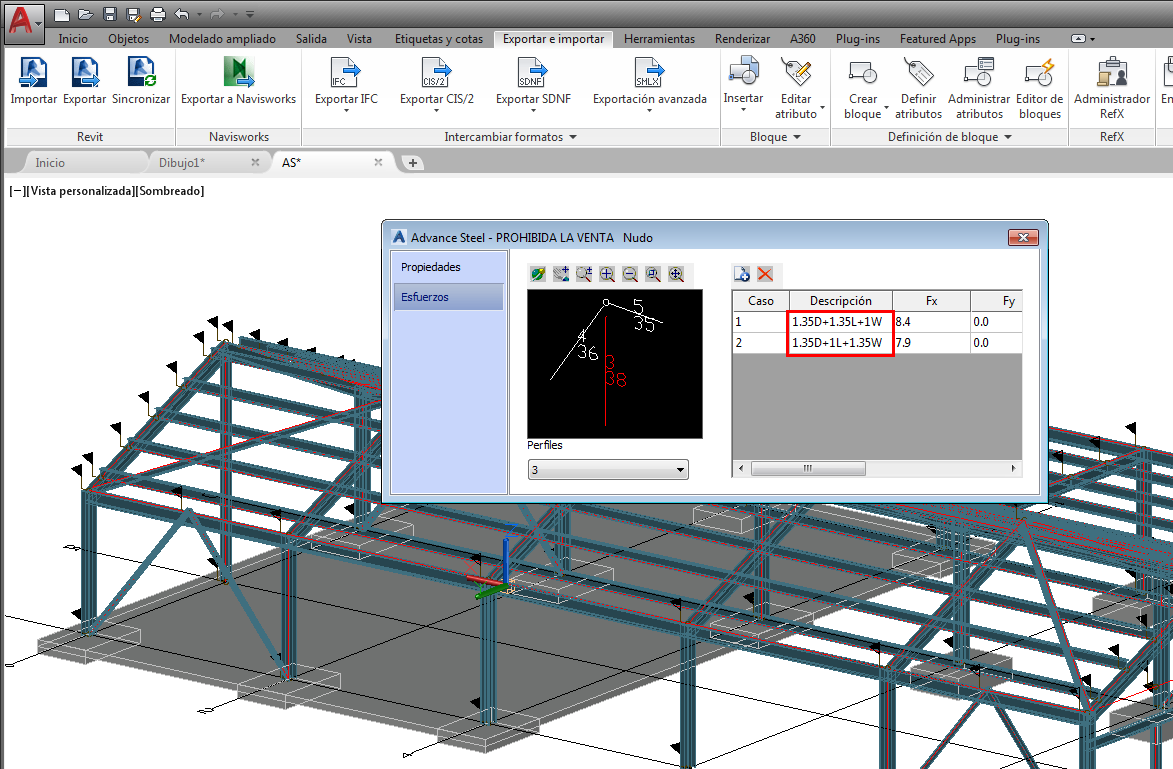Click the Insertar bloque icon
The width and height of the screenshot is (1173, 769).
(x=744, y=72)
